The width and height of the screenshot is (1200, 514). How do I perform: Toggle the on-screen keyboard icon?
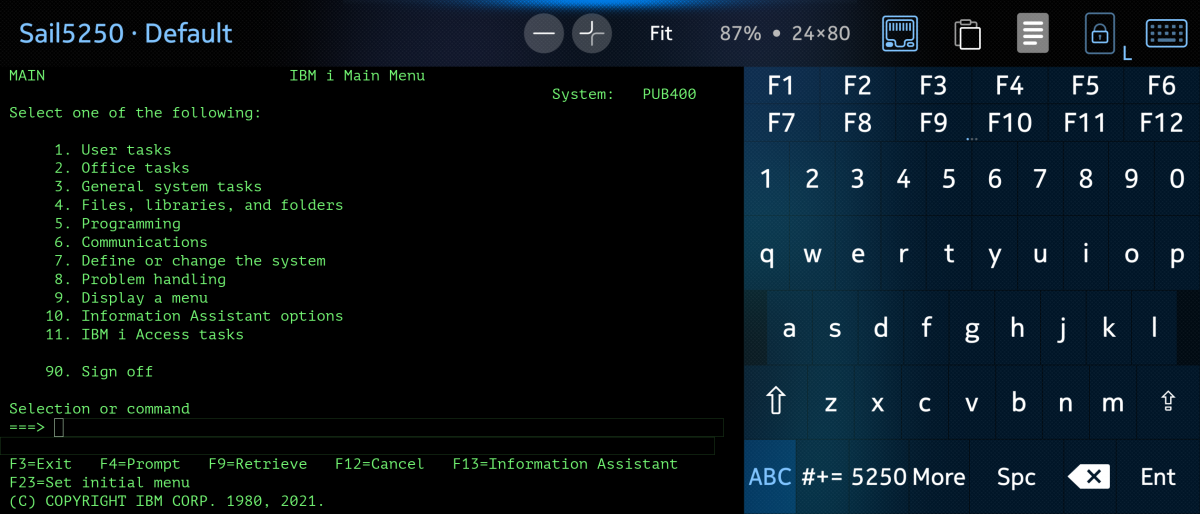coord(1166,33)
